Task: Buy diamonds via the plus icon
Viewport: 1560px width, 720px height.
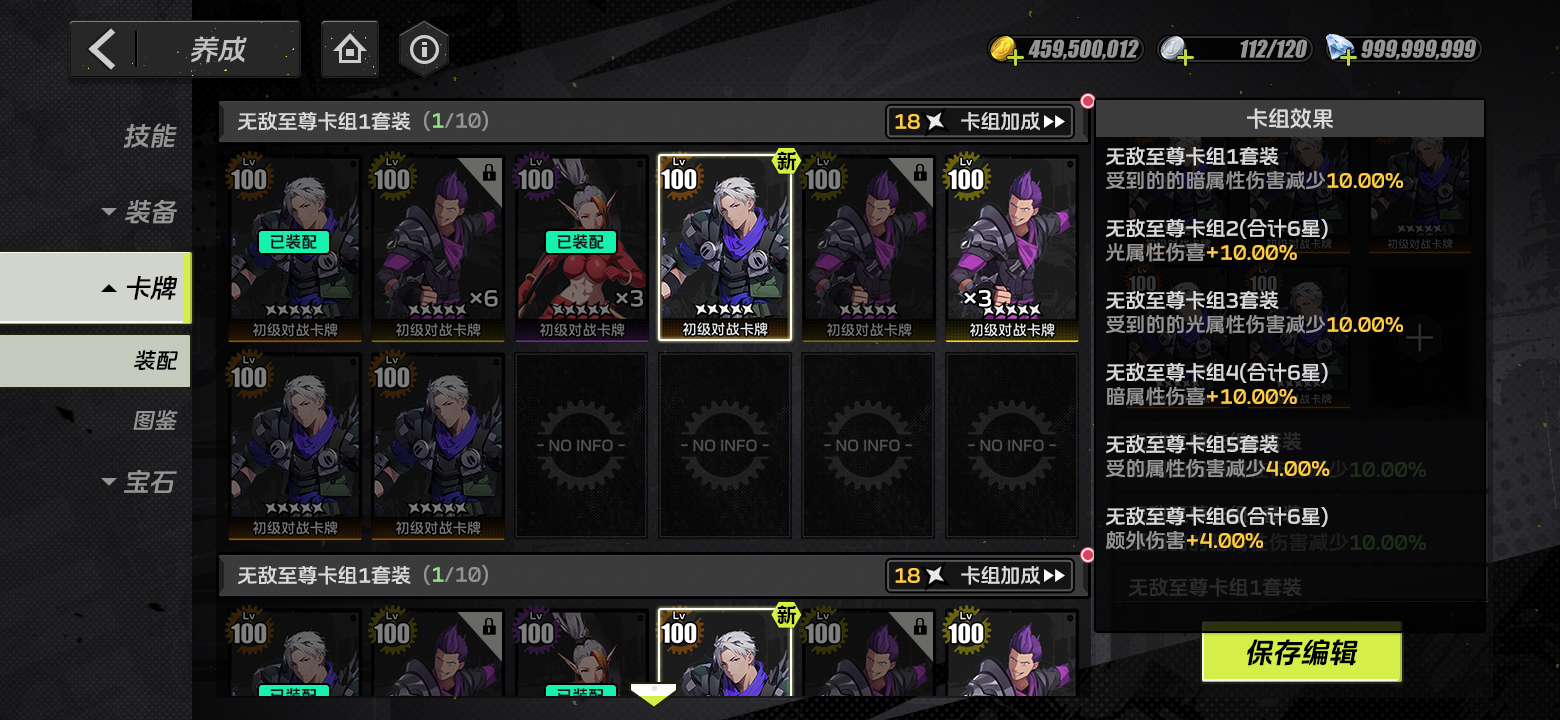Action: (1347, 59)
